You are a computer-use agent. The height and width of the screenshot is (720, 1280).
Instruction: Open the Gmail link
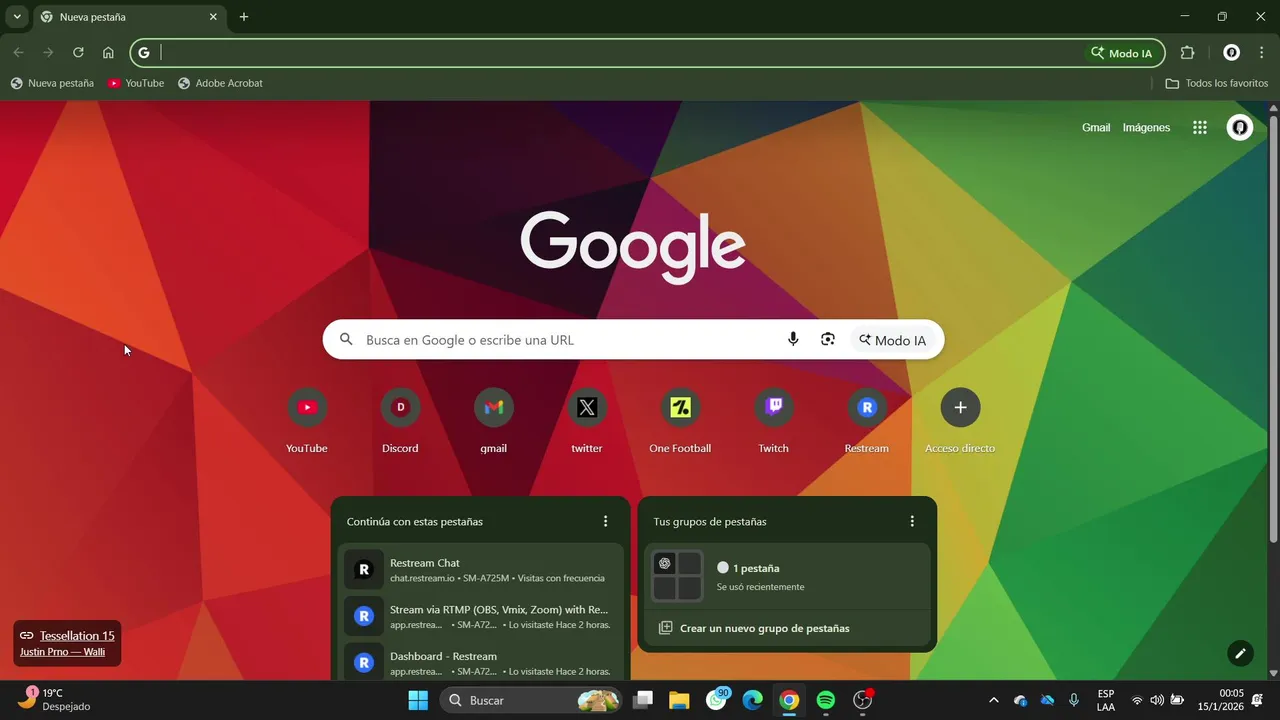pos(1096,128)
